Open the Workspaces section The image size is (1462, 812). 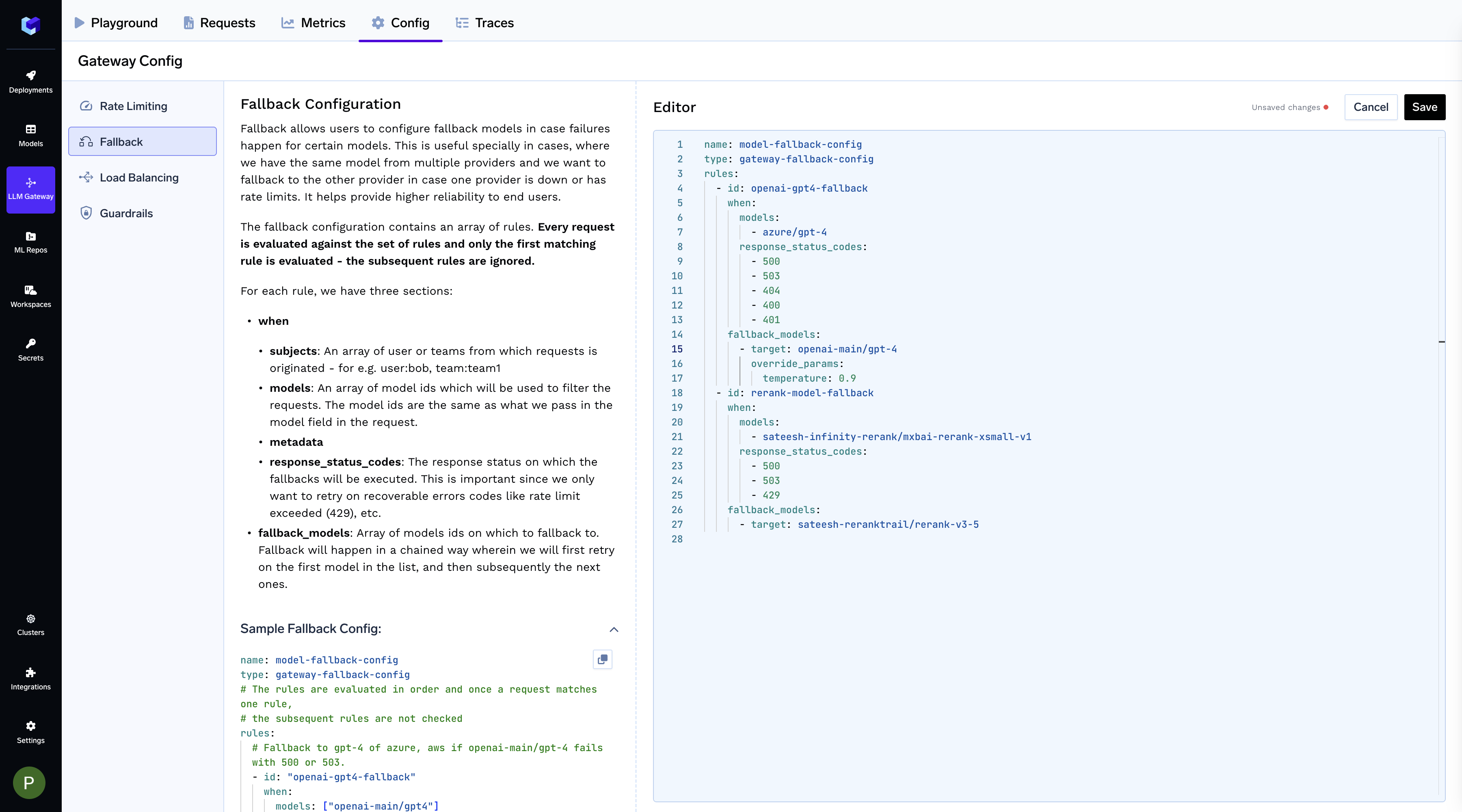click(x=30, y=296)
